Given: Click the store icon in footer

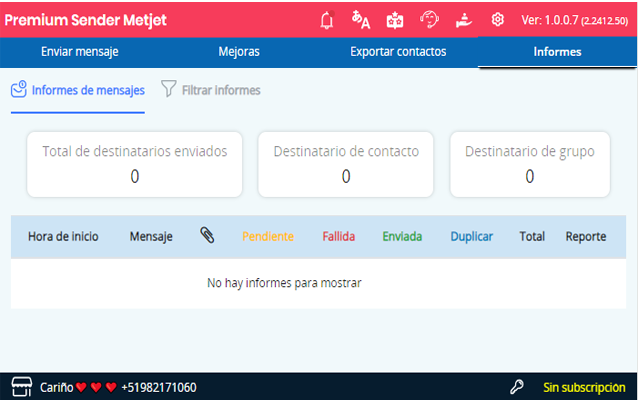Looking at the screenshot, I should [x=22, y=387].
